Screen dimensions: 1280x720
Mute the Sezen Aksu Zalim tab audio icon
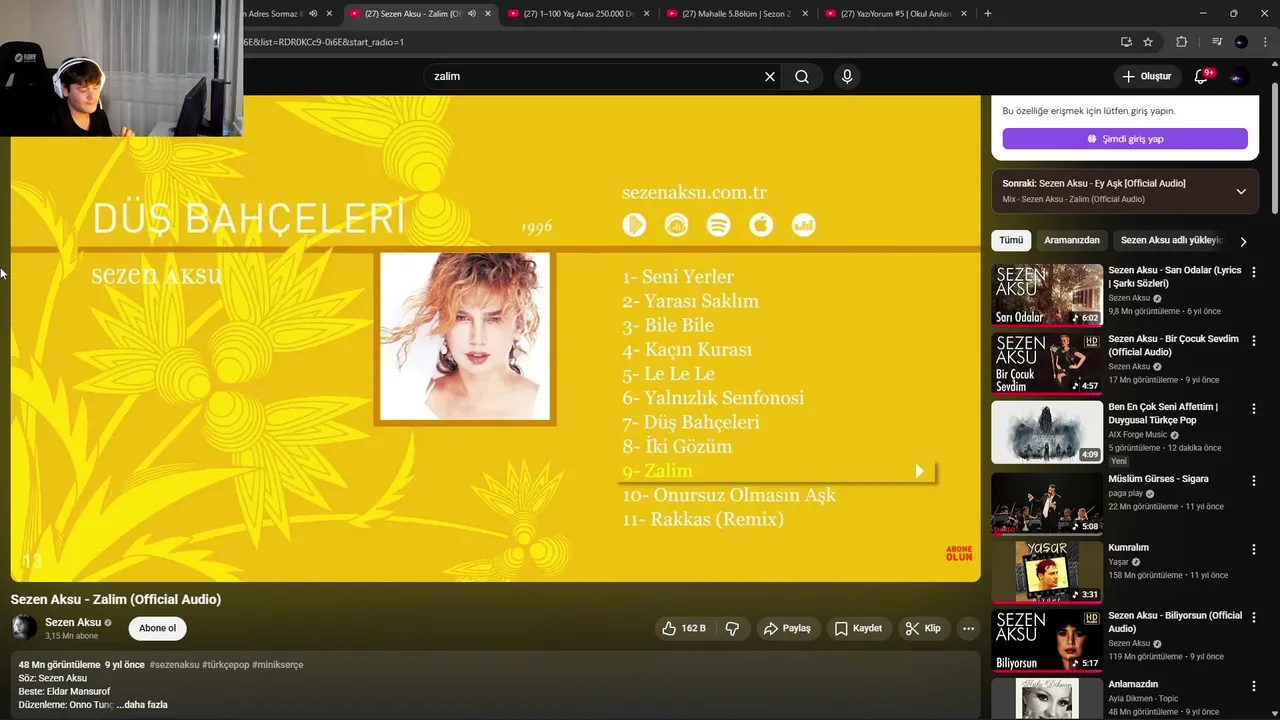pos(472,14)
